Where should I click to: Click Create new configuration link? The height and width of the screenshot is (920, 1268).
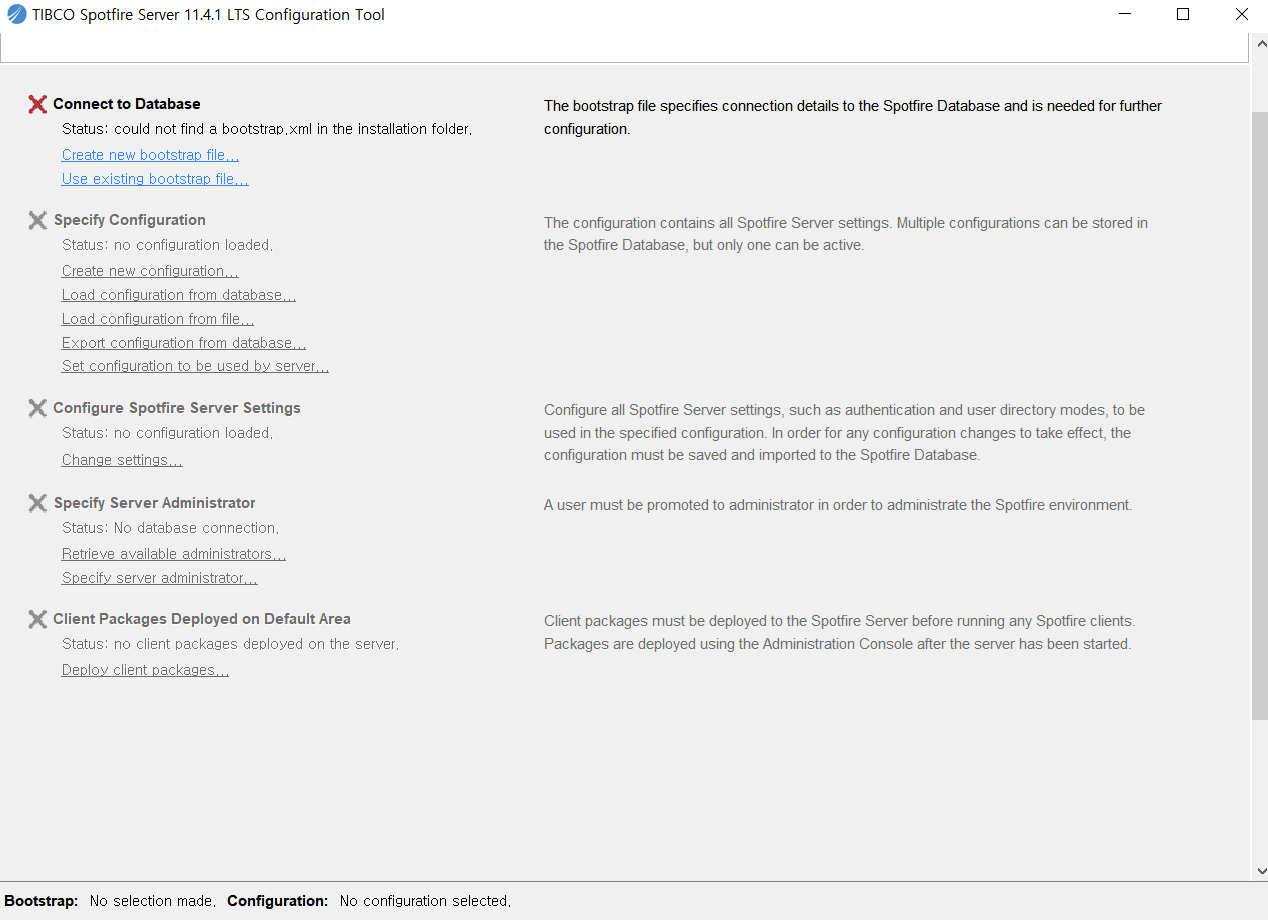tap(150, 271)
